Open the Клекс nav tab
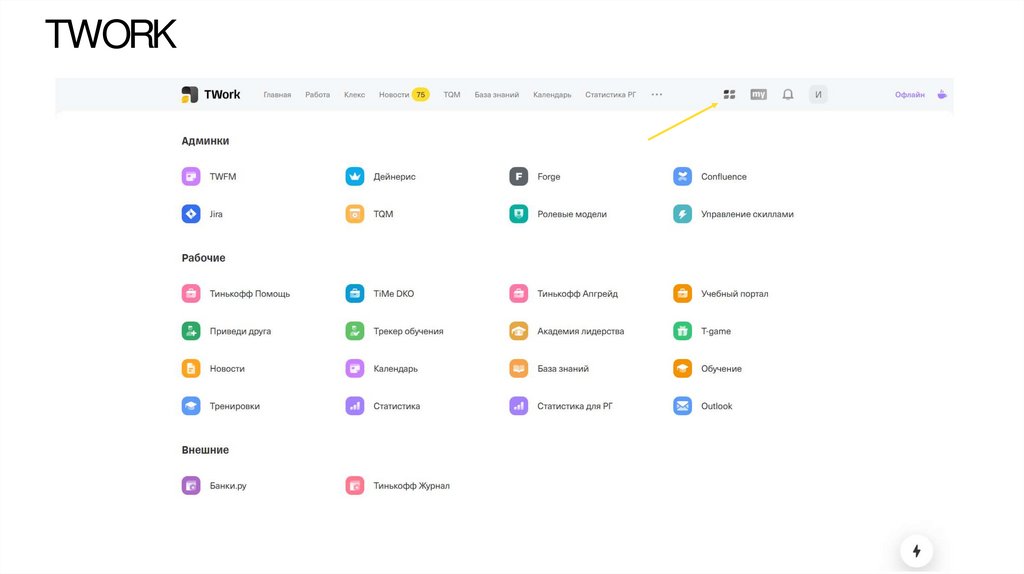1024x574 pixels. pyautogui.click(x=355, y=95)
